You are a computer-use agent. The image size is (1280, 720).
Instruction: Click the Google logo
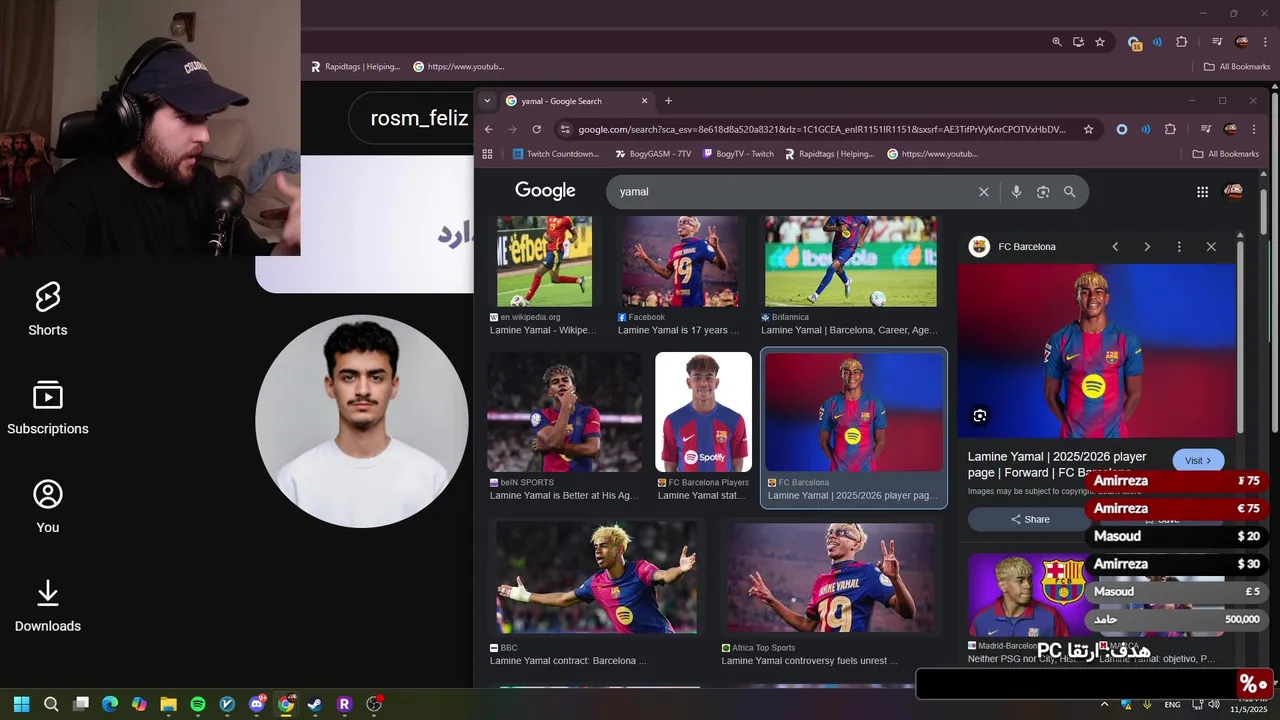545,191
